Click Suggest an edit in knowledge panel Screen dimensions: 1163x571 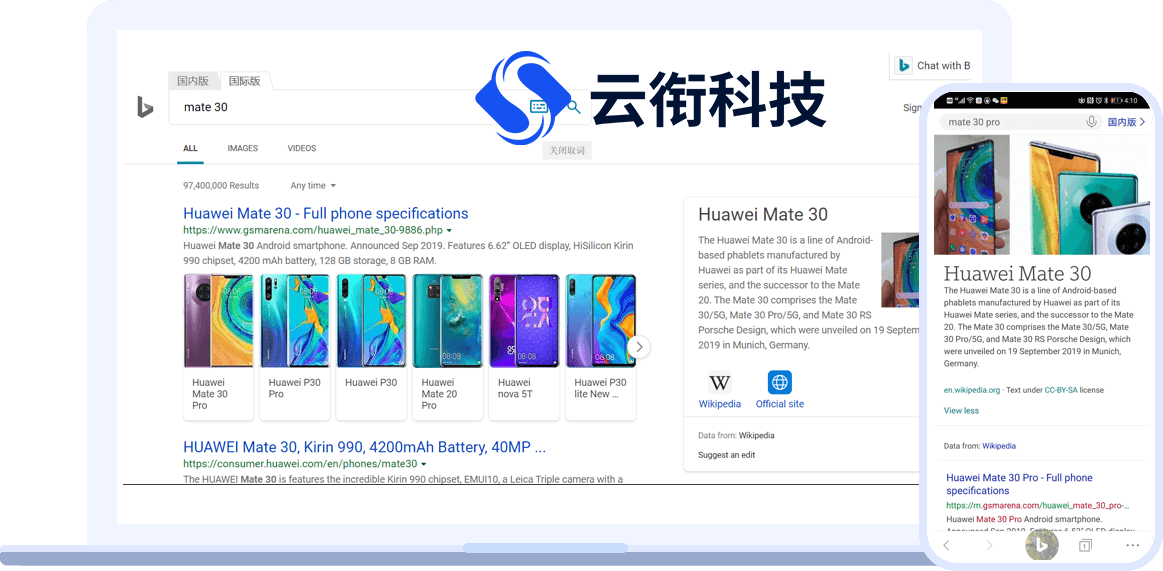[726, 455]
